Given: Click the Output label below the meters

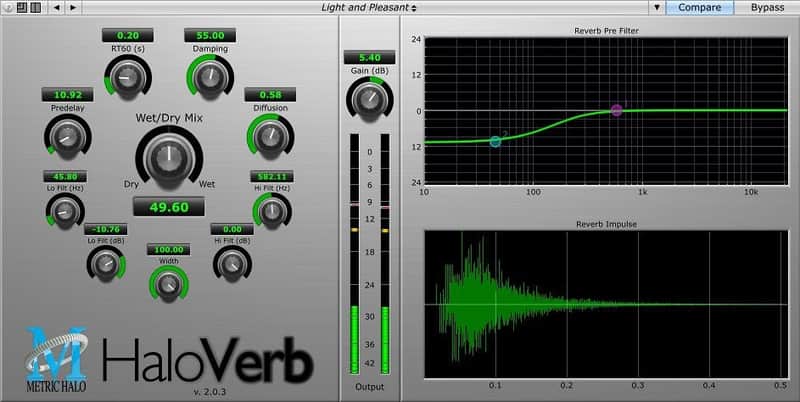Looking at the screenshot, I should tap(369, 387).
